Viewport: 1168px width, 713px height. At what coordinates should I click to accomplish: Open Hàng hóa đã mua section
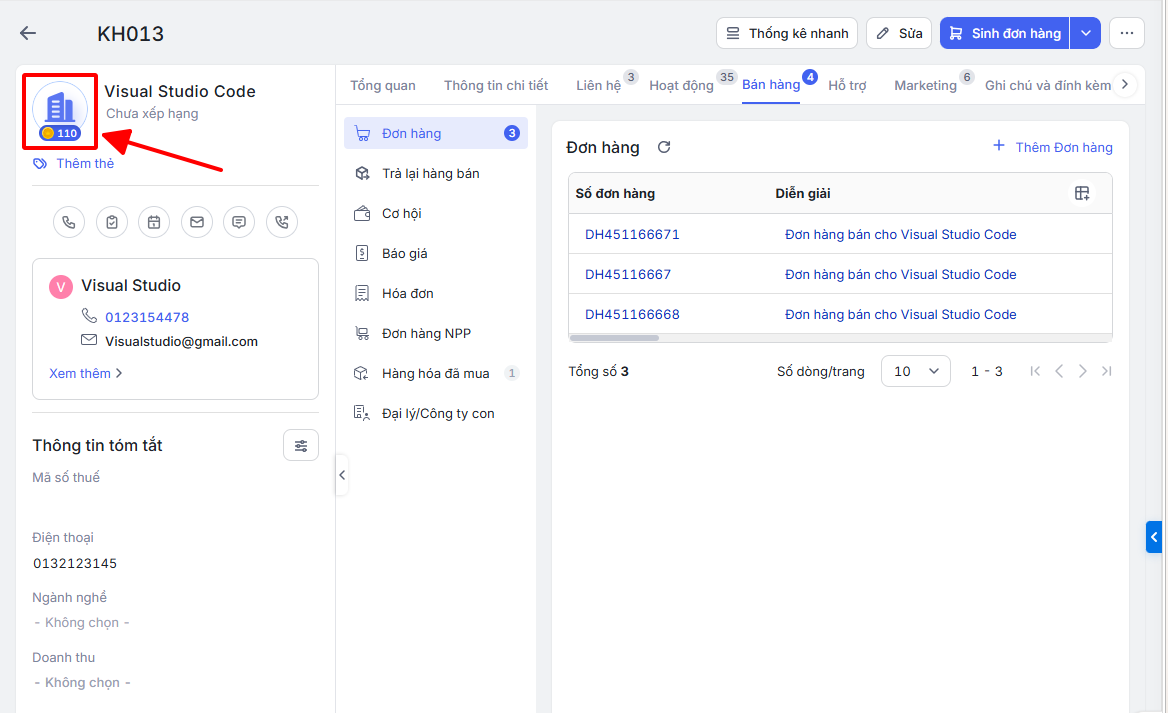[x=436, y=373]
